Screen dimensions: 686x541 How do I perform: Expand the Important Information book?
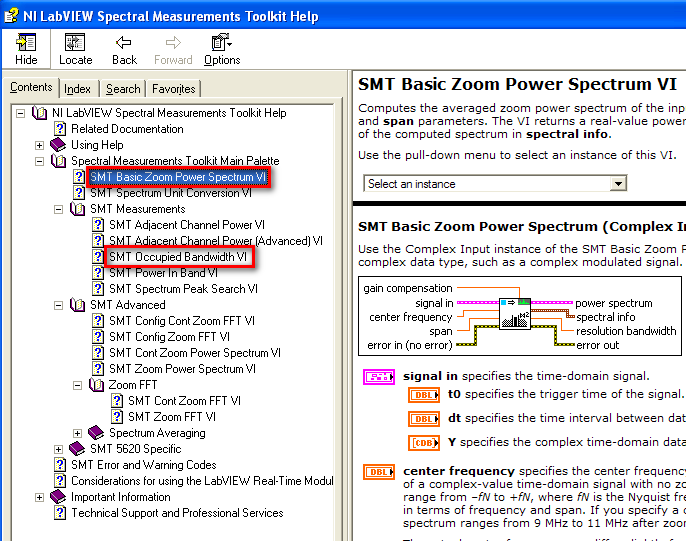coord(39,497)
